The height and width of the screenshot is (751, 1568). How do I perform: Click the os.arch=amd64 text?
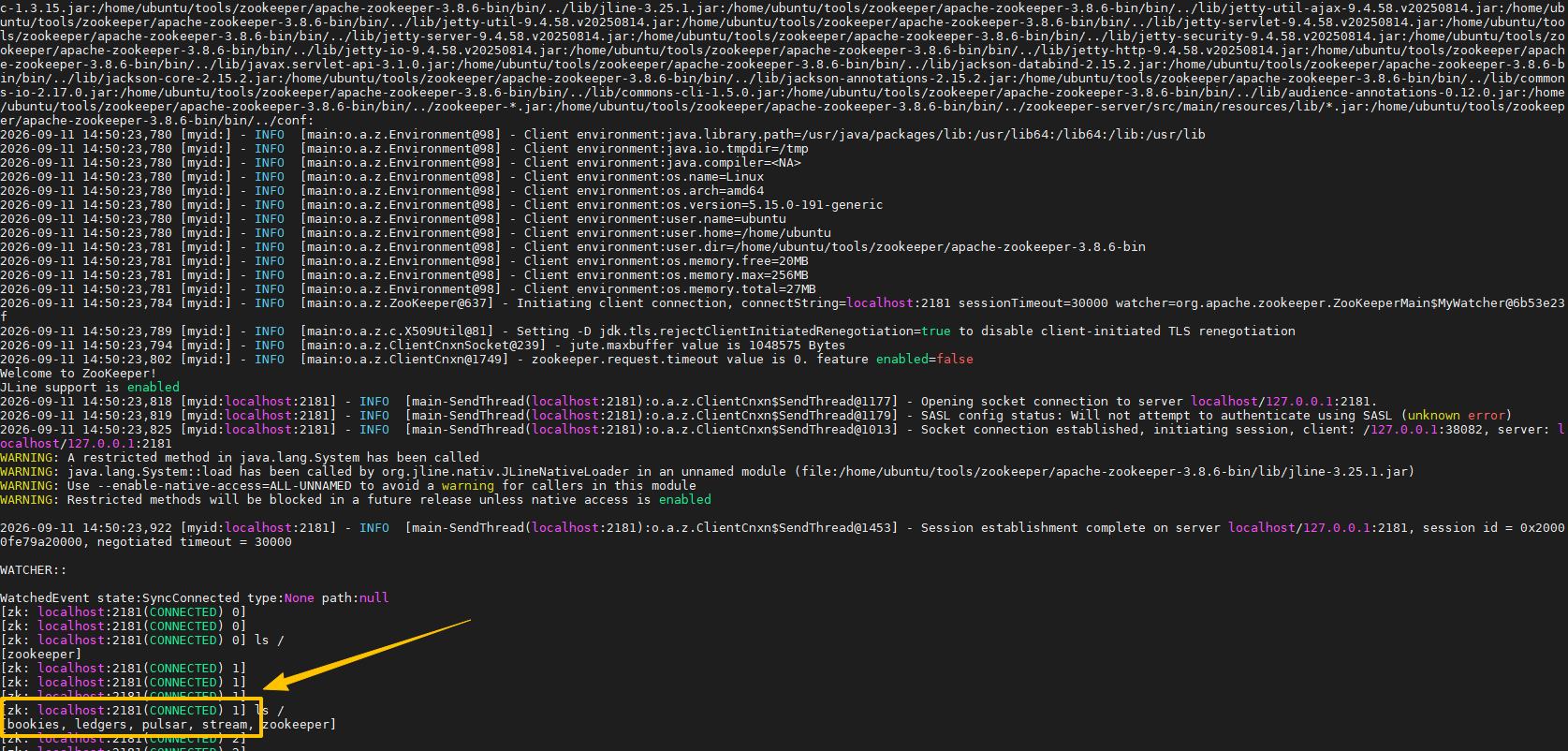[715, 191]
